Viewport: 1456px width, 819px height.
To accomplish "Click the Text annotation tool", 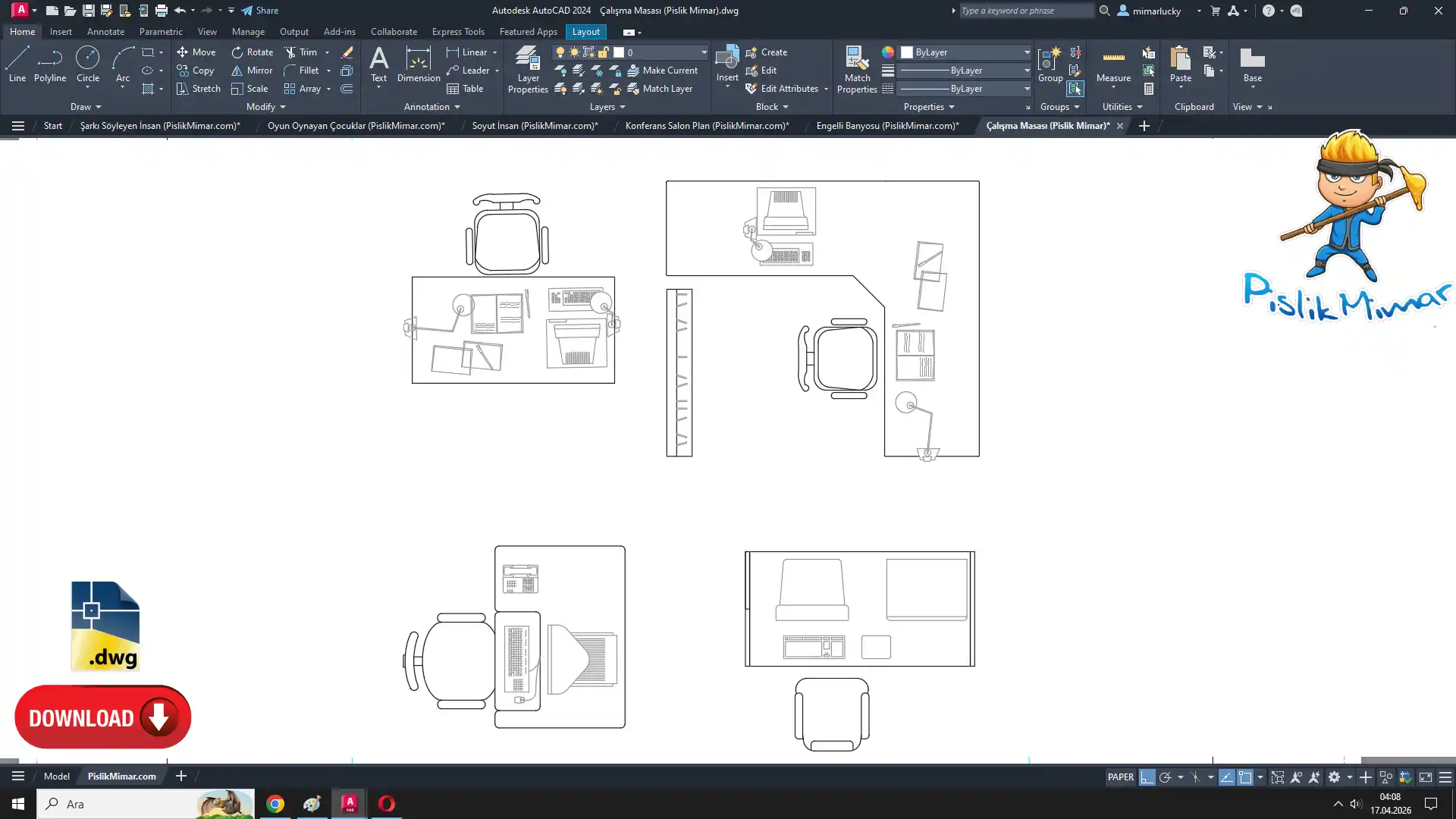I will (378, 64).
